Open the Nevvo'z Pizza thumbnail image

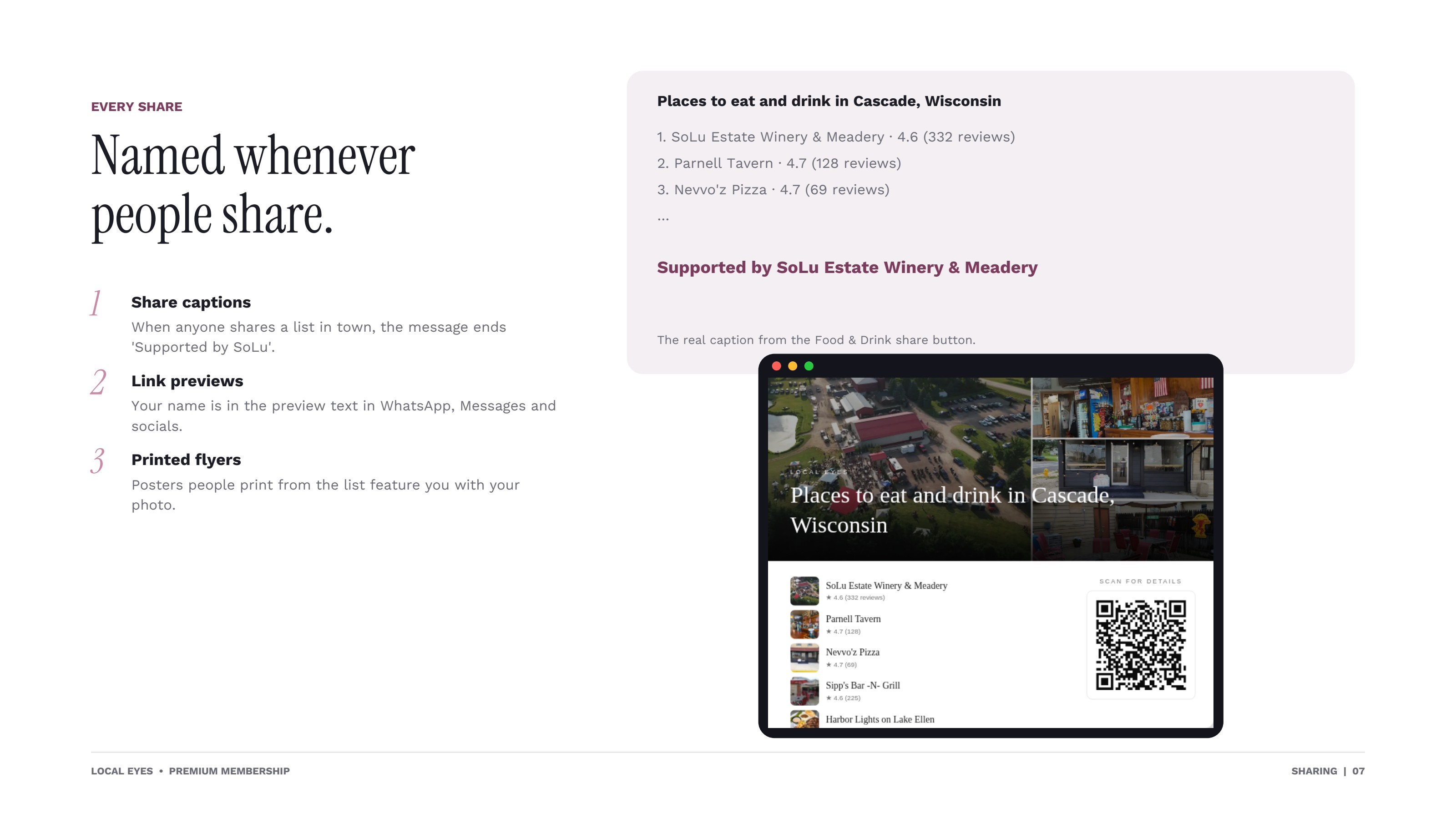tap(804, 657)
